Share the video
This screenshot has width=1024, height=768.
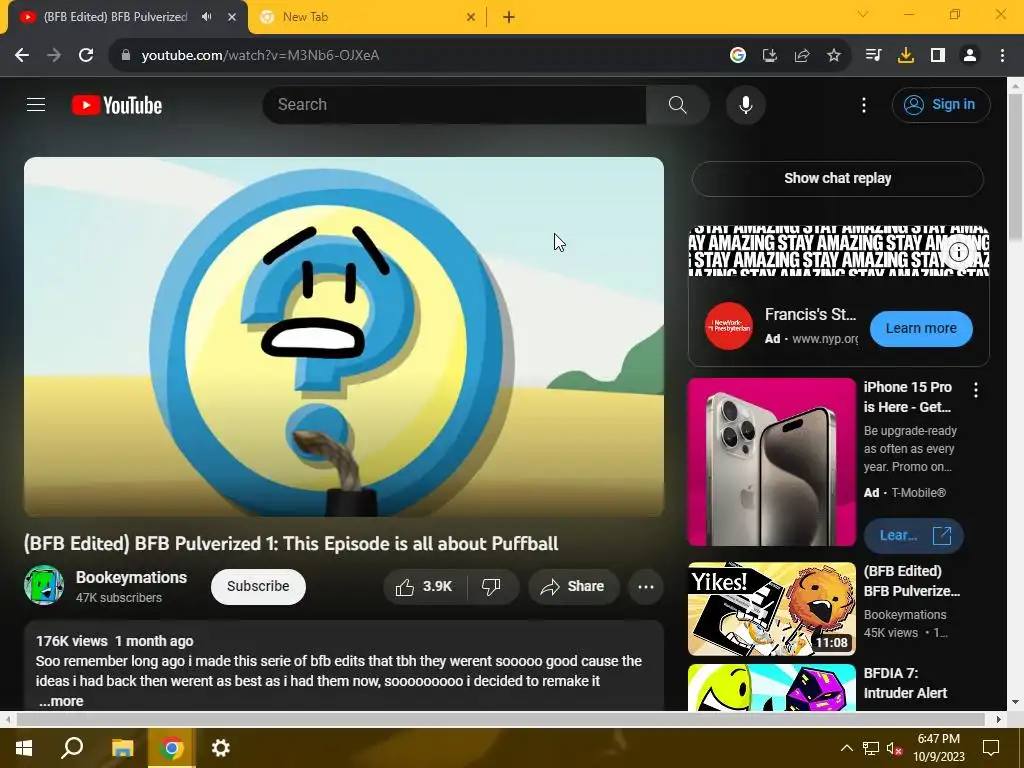click(573, 586)
